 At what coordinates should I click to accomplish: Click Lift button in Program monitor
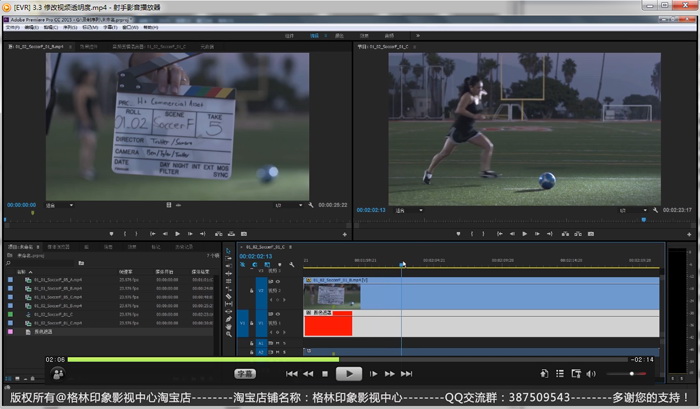click(565, 234)
